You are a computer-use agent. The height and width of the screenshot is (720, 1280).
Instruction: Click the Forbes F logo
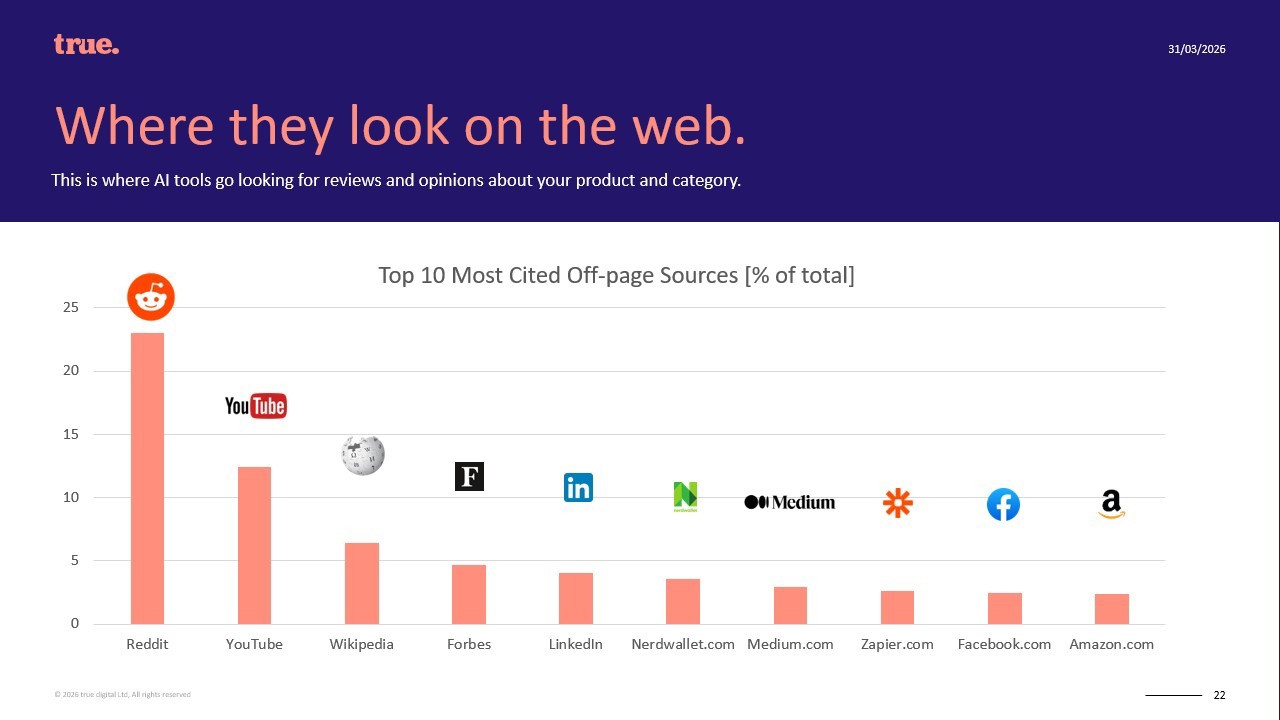tap(469, 476)
